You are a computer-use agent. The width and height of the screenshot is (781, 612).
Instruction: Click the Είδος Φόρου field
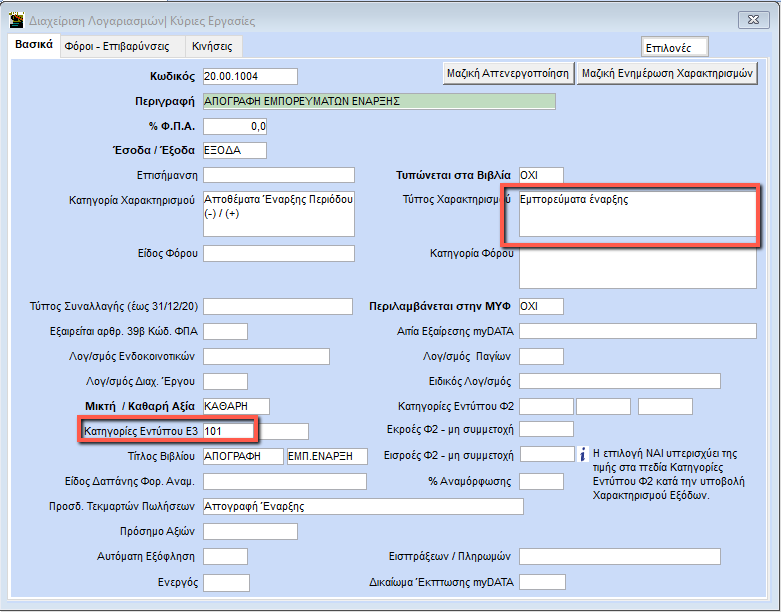tap(278, 253)
